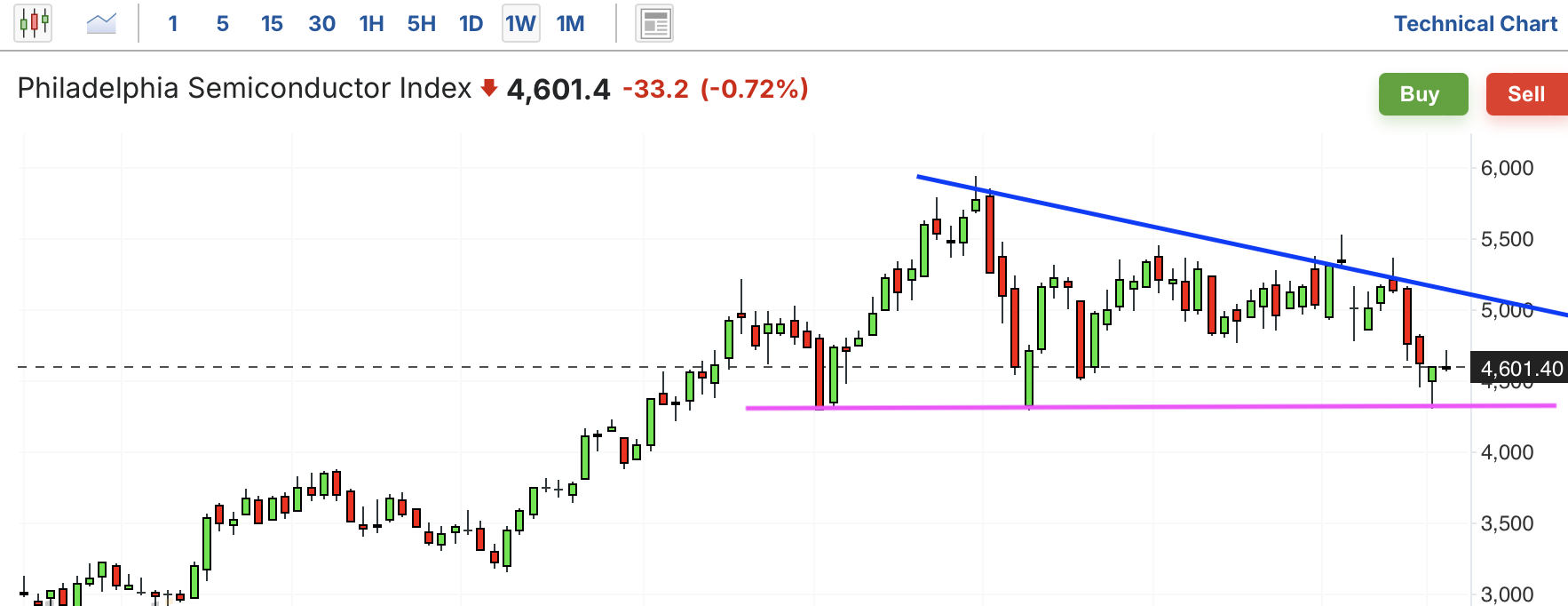1568x606 pixels.
Task: Select the 5H timeframe
Action: click(x=421, y=24)
